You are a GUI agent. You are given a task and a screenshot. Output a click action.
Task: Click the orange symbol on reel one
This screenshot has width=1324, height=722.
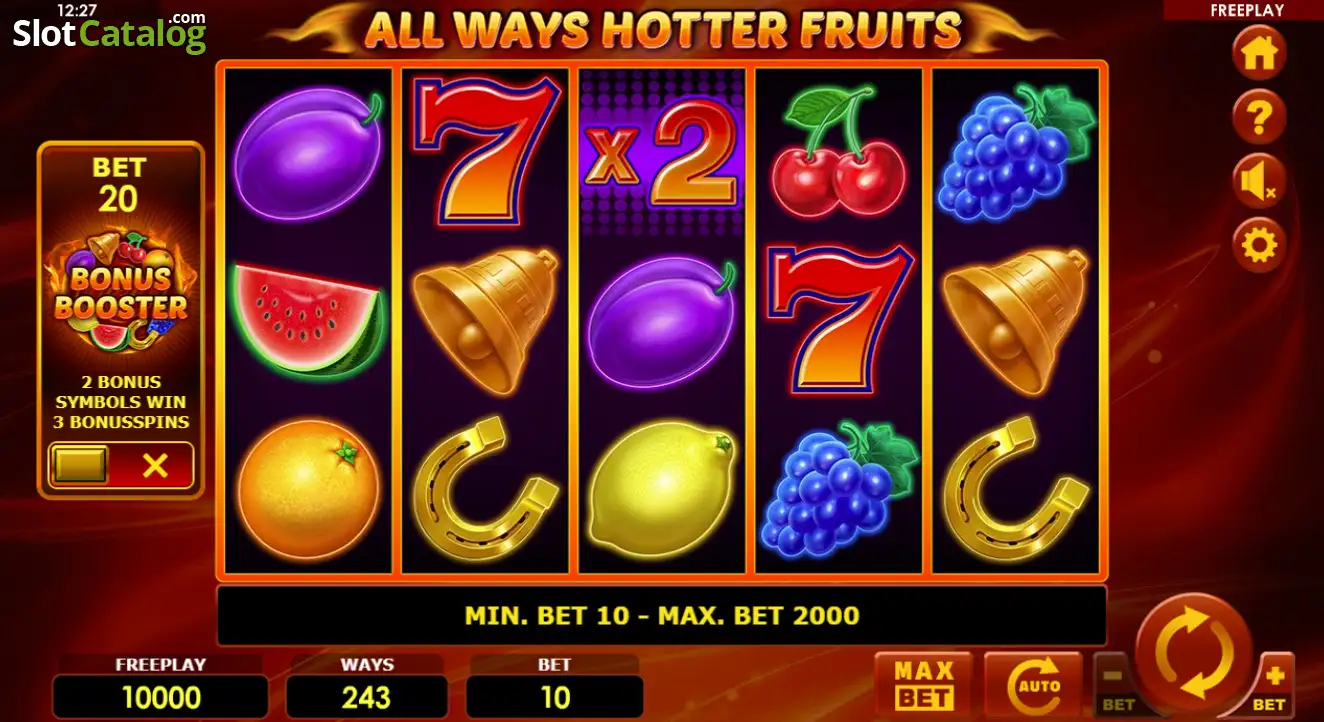click(308, 489)
